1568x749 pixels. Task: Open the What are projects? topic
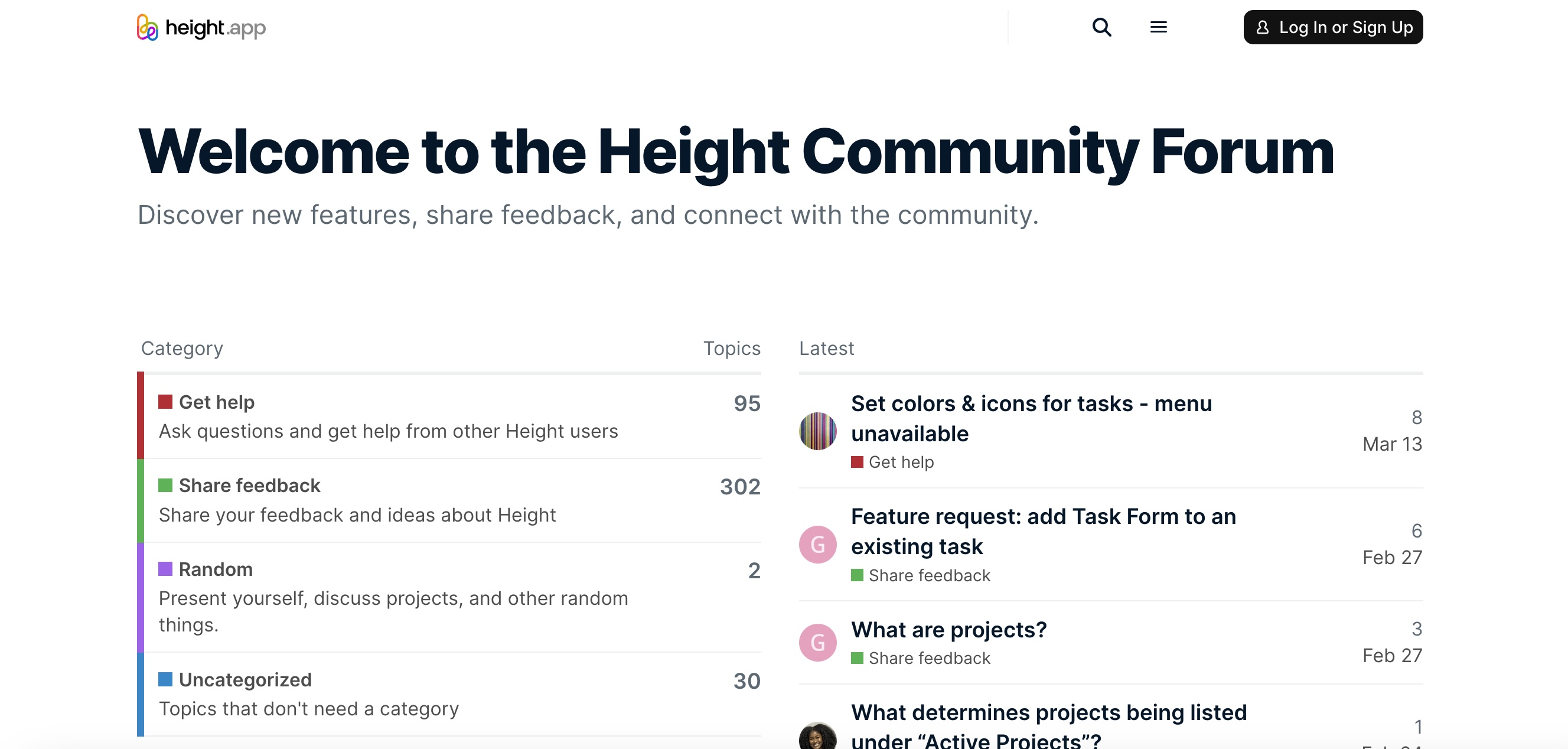pyautogui.click(x=948, y=630)
